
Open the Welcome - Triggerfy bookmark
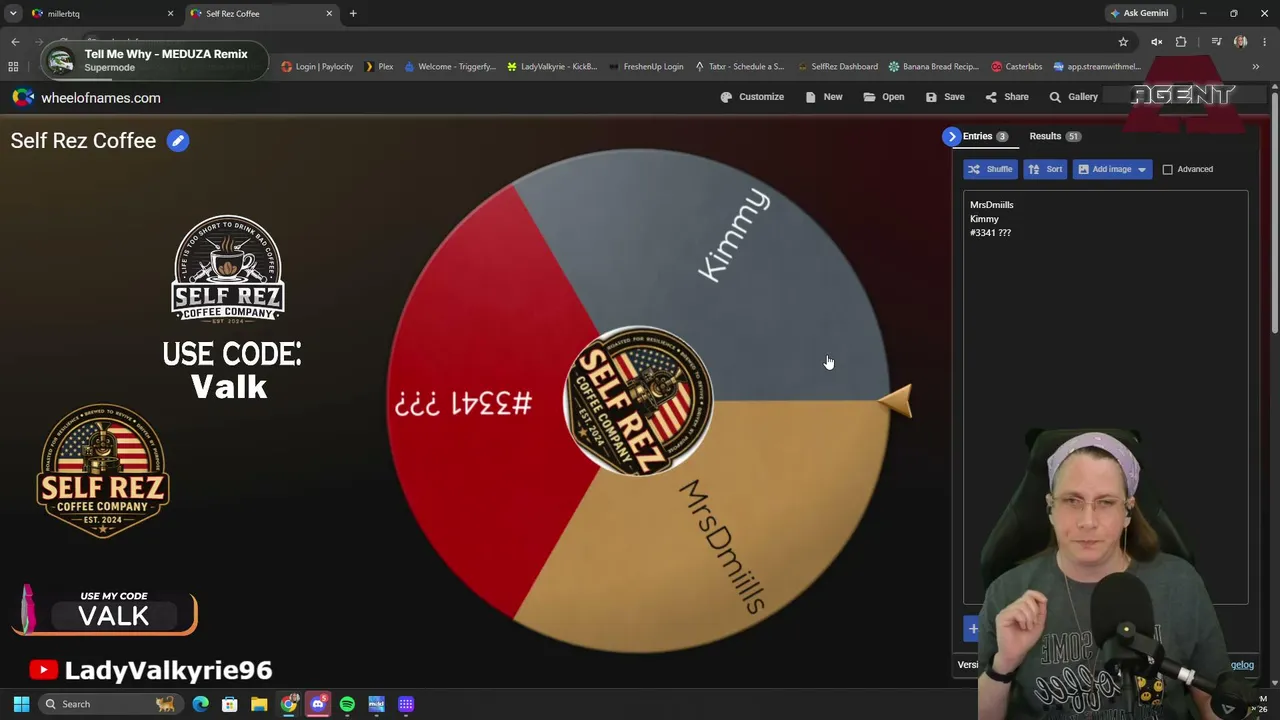point(449,67)
